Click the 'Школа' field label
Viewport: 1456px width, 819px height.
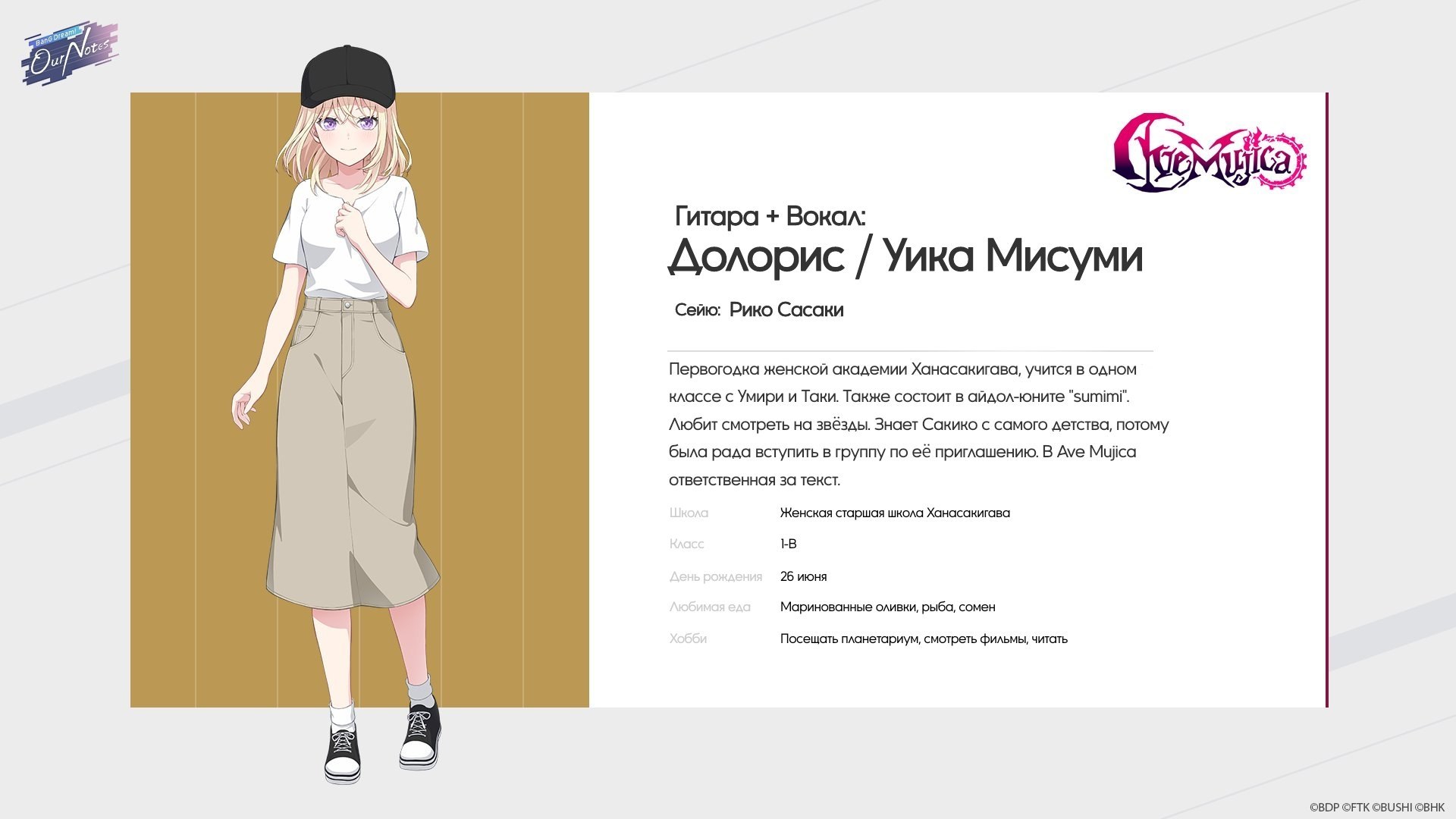tap(689, 513)
